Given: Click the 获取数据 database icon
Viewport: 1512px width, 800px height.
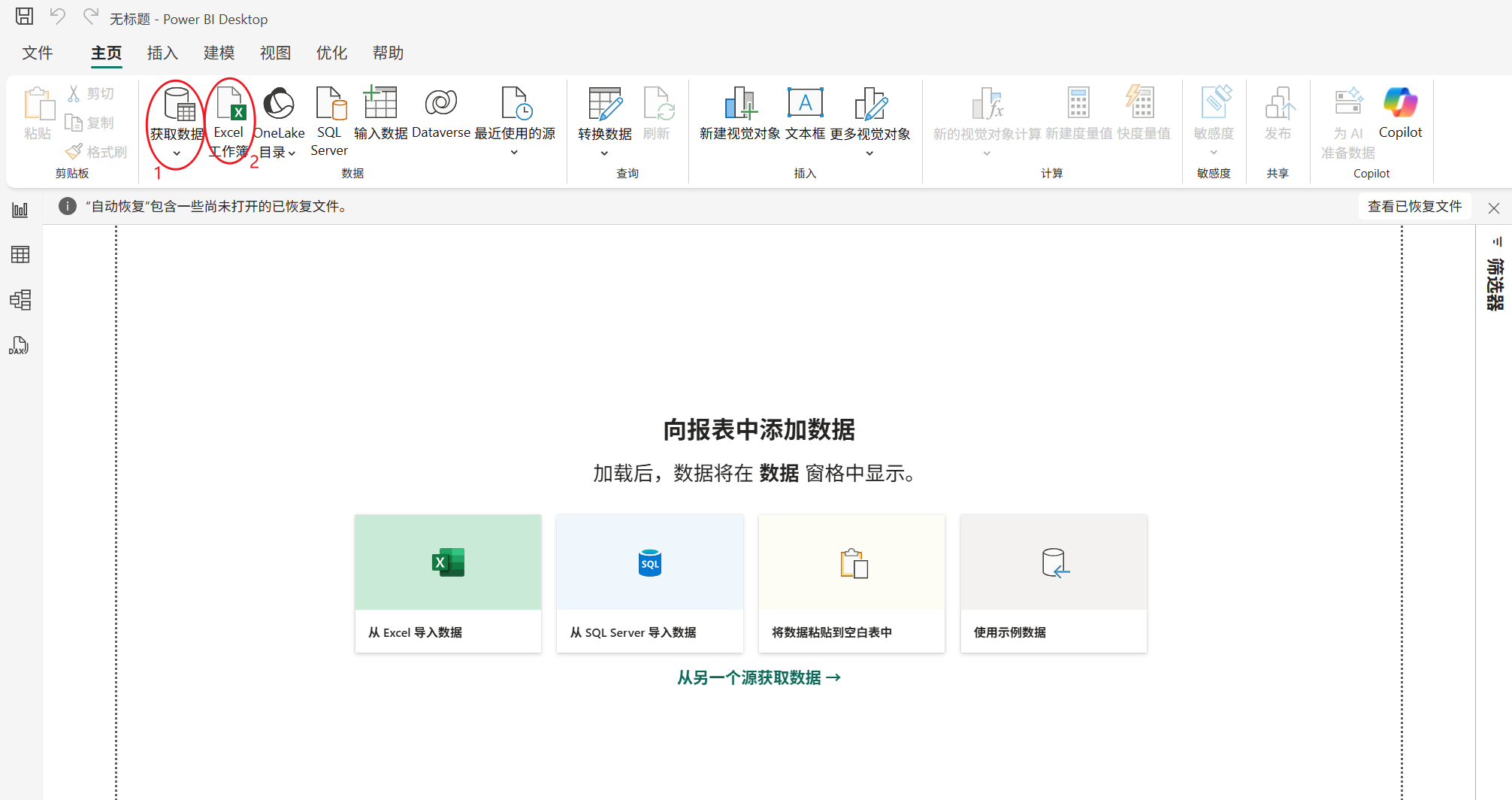Looking at the screenshot, I should [x=179, y=104].
